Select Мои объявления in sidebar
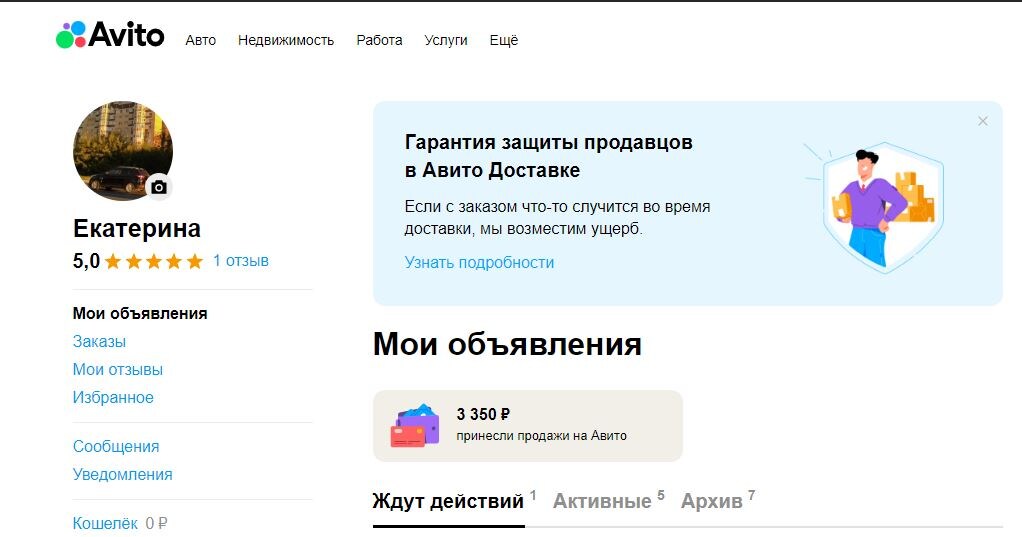This screenshot has height=537, width=1022. coord(140,313)
